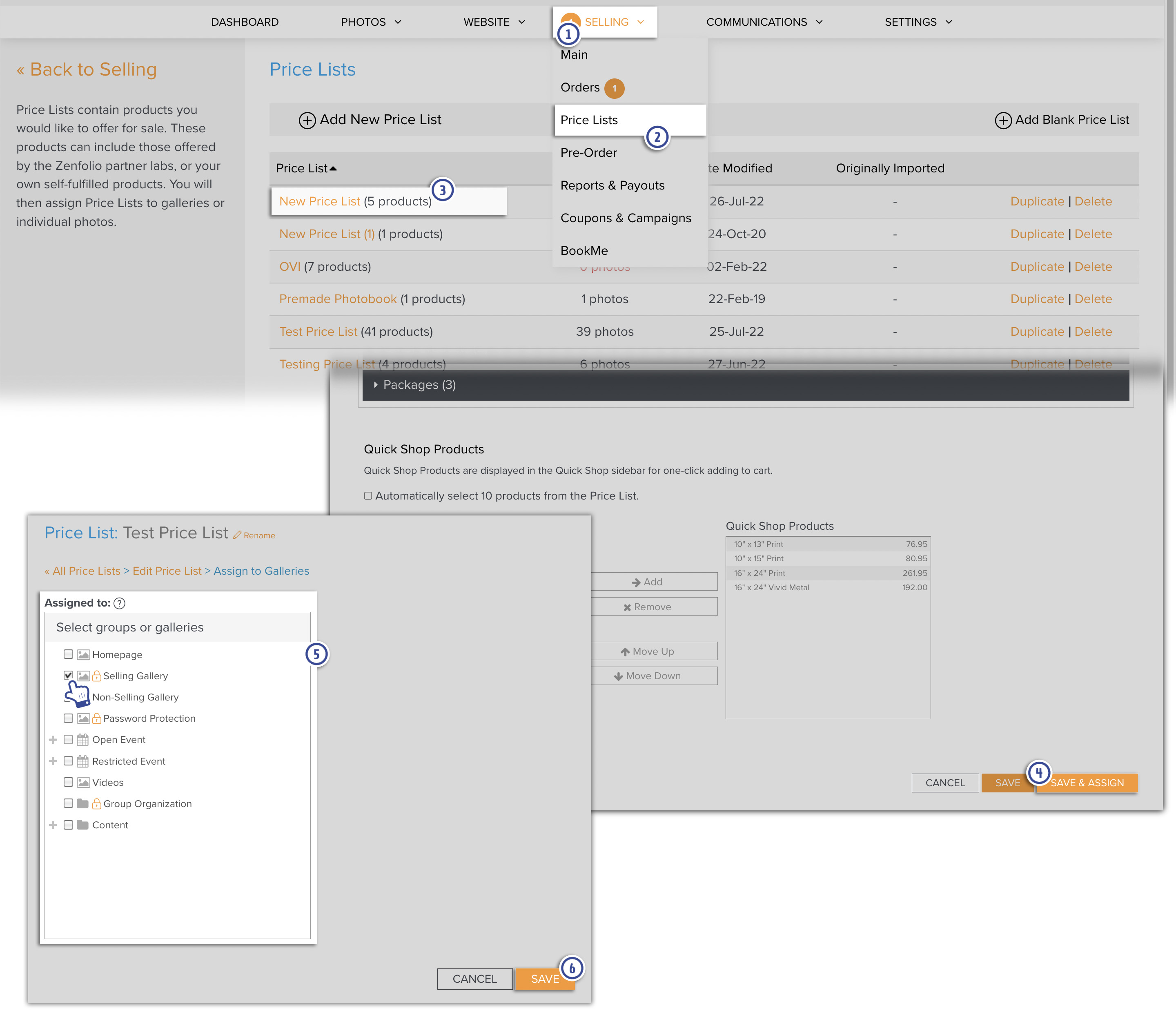Click the lock icon on Group Organization

96,804
